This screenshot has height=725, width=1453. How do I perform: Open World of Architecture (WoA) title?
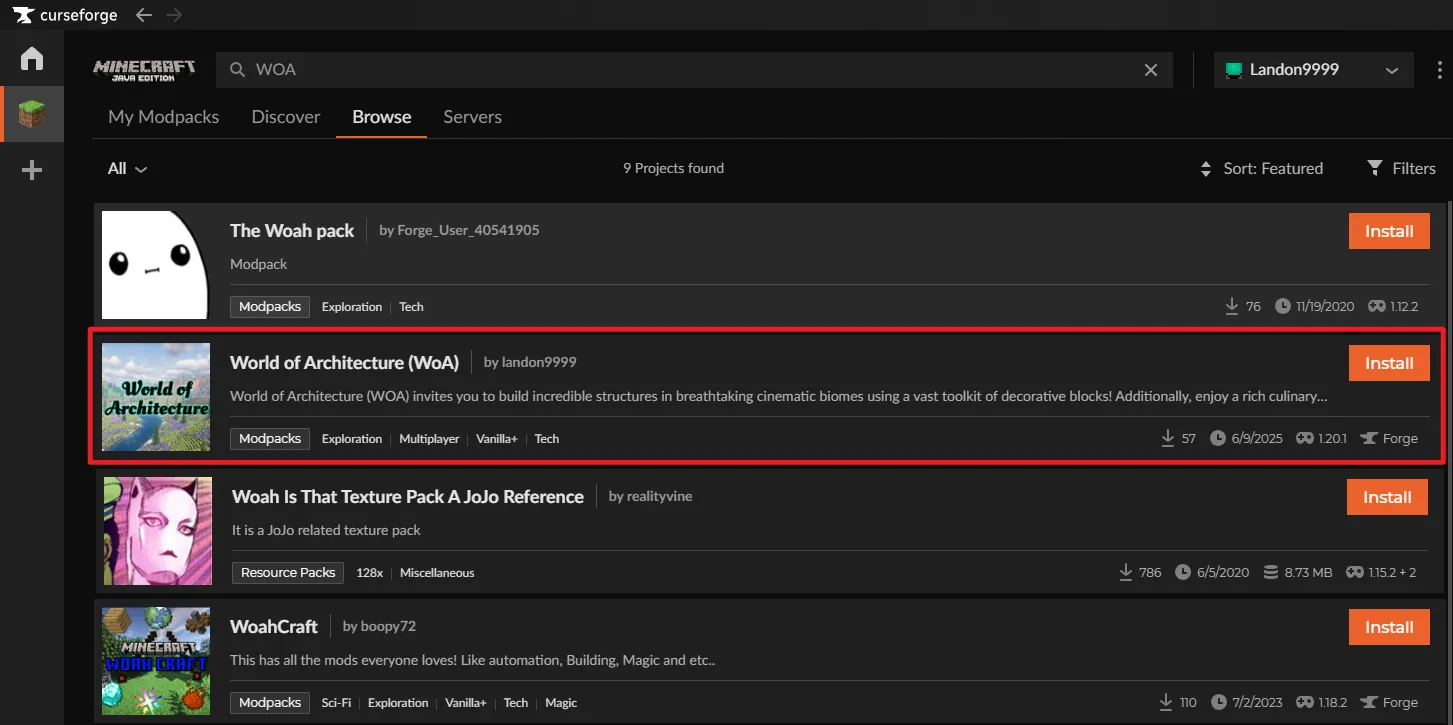pyautogui.click(x=344, y=362)
